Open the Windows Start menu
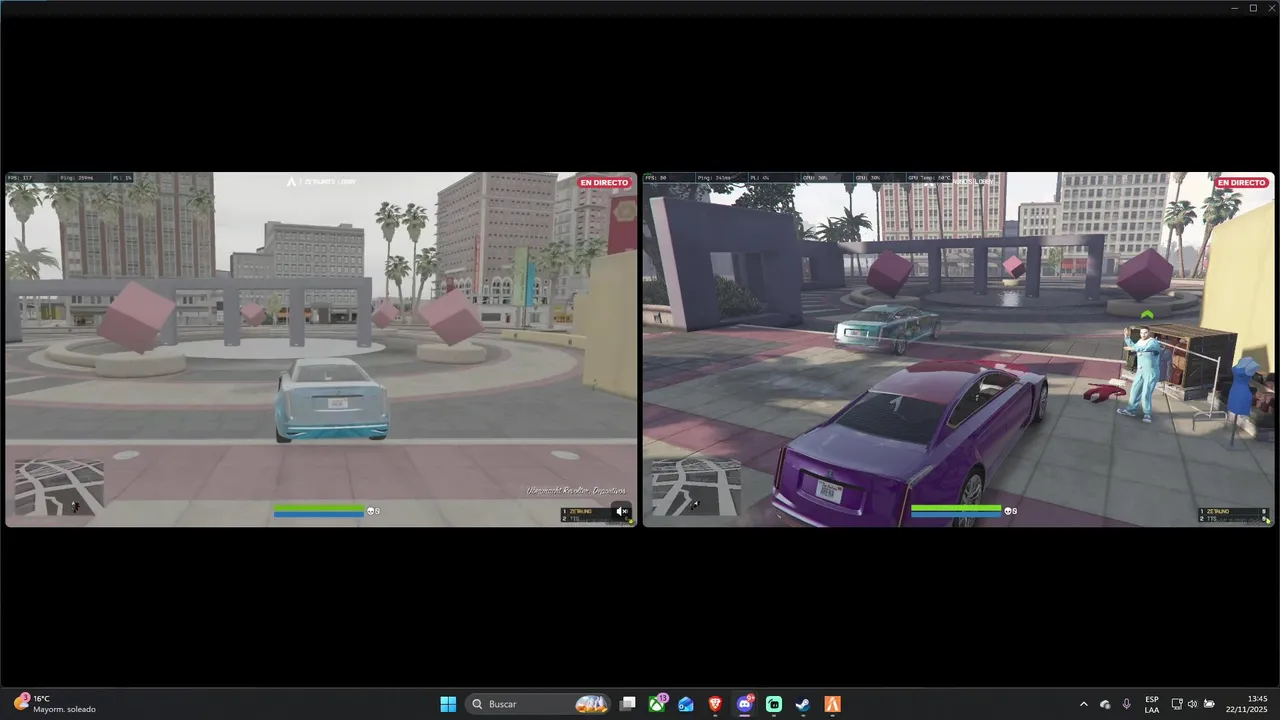 coord(448,704)
